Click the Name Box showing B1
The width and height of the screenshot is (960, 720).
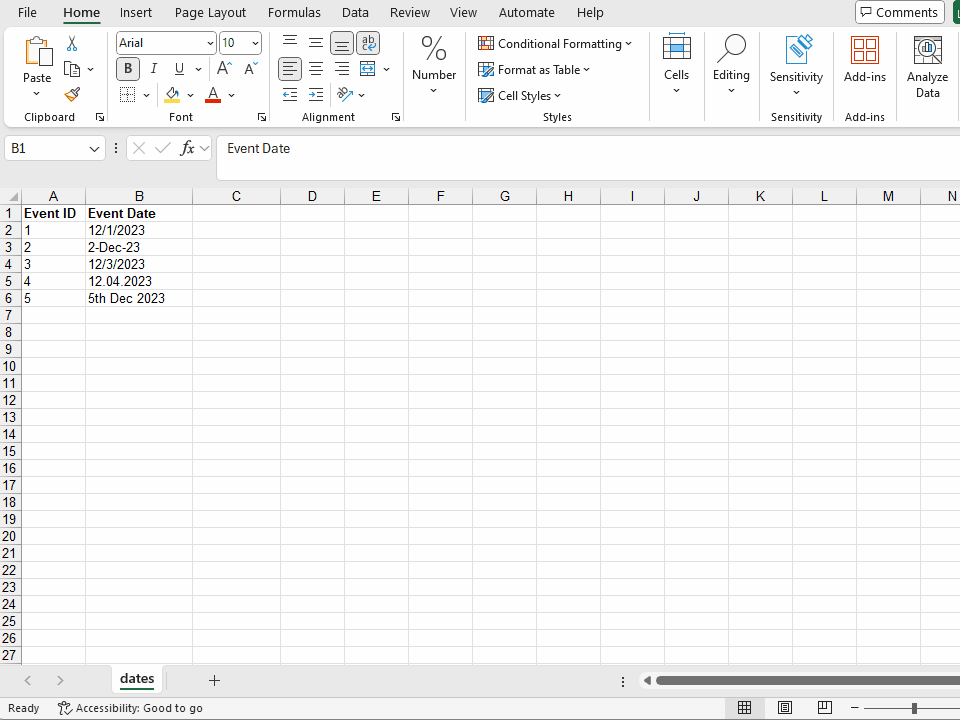click(55, 148)
